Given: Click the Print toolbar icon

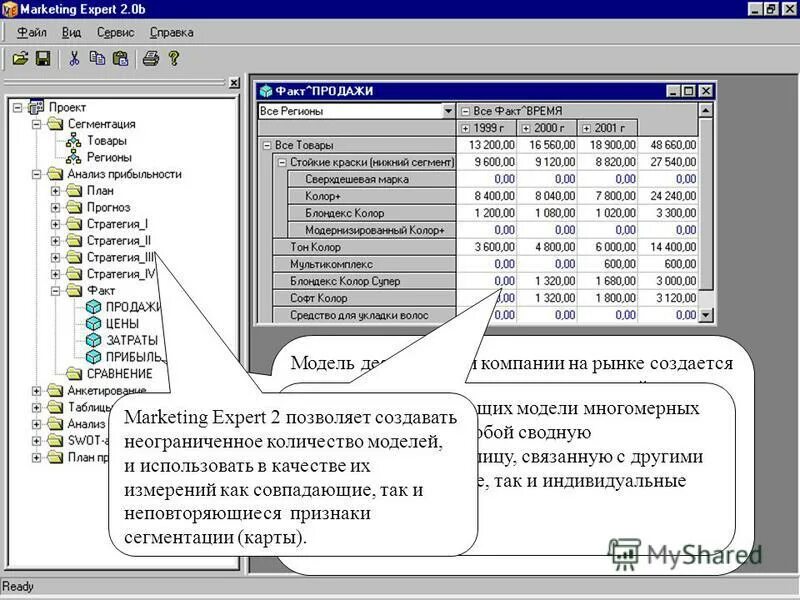Looking at the screenshot, I should pyautogui.click(x=151, y=59).
